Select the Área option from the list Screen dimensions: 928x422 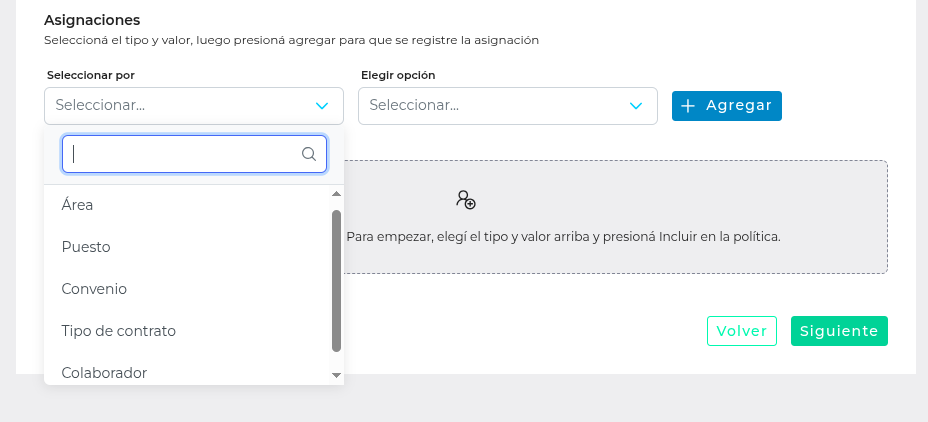(x=78, y=205)
